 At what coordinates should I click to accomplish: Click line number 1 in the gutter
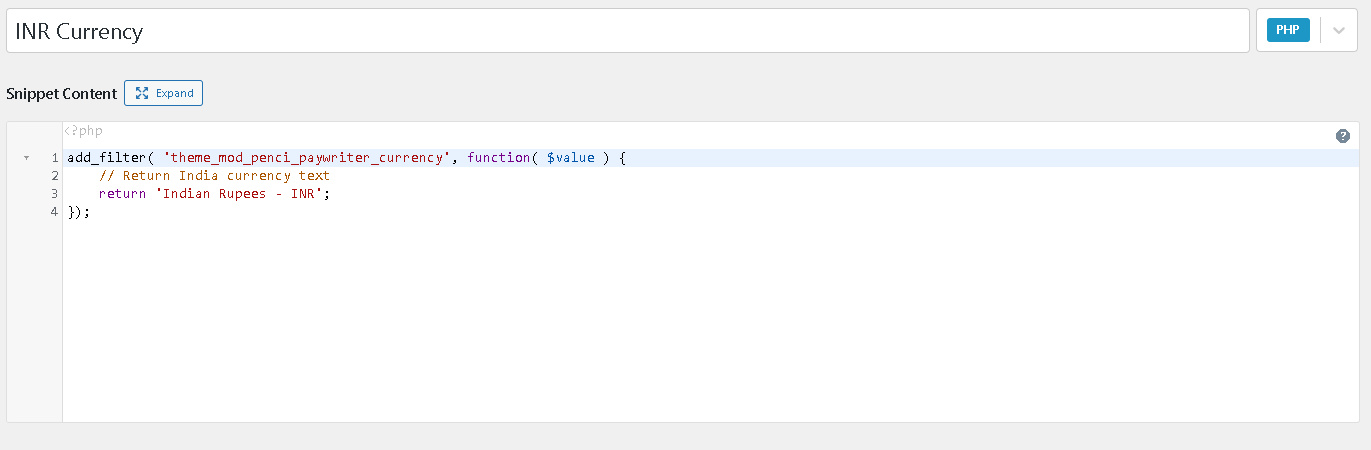pos(54,158)
